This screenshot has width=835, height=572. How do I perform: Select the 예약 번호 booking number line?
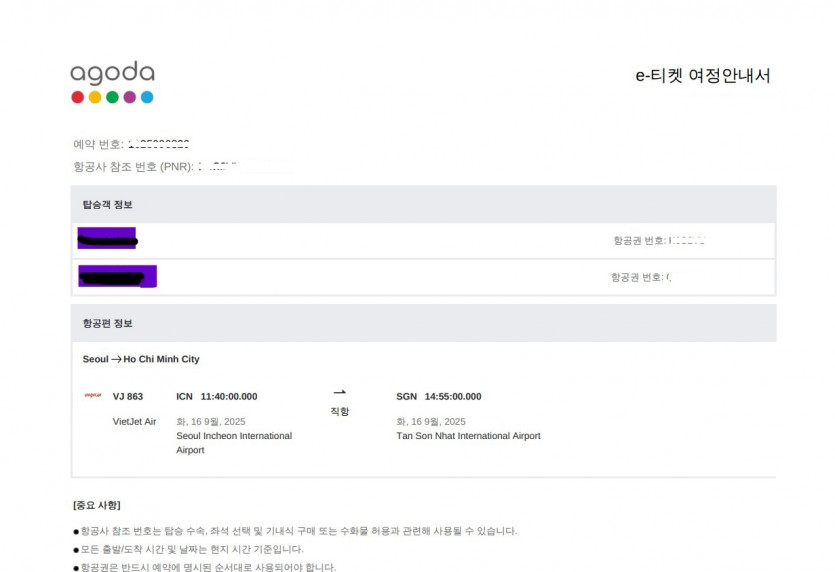(x=131, y=145)
